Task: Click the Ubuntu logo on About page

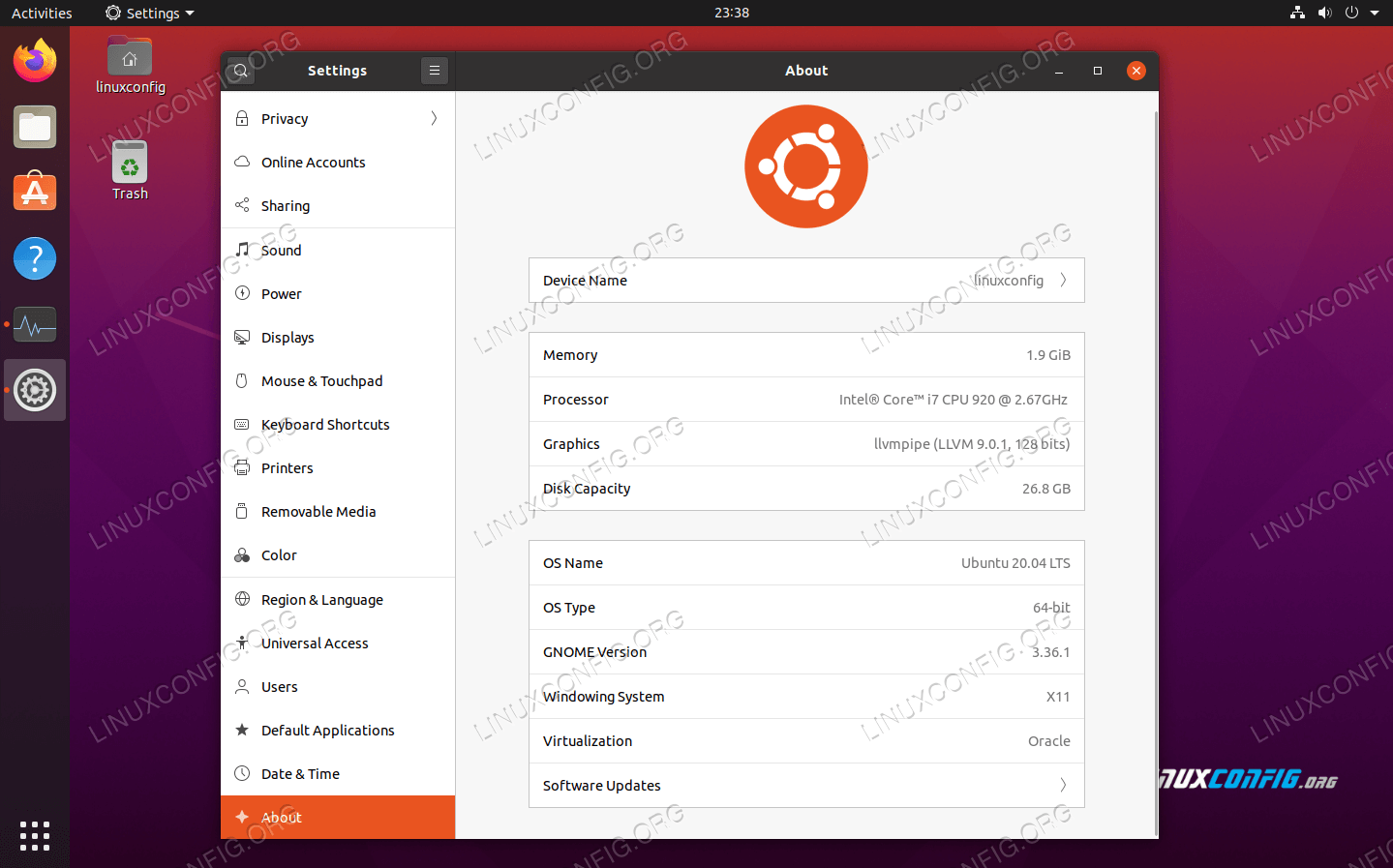Action: pyautogui.click(x=806, y=166)
